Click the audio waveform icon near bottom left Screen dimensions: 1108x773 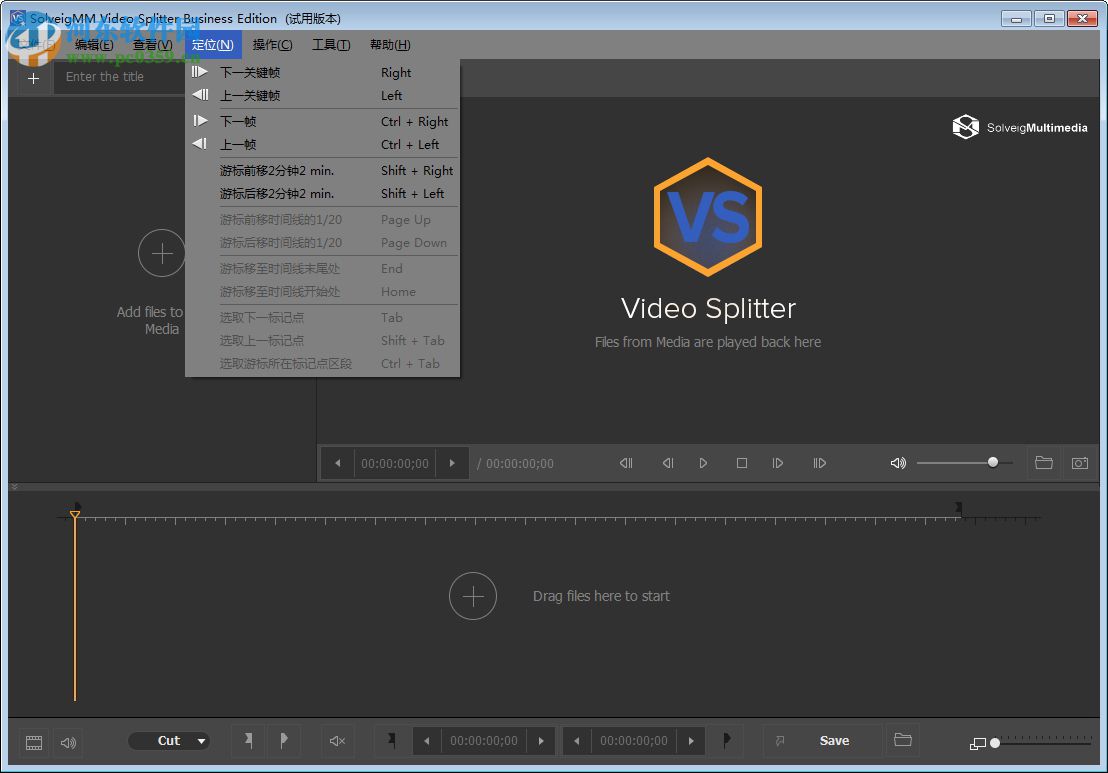click(68, 742)
